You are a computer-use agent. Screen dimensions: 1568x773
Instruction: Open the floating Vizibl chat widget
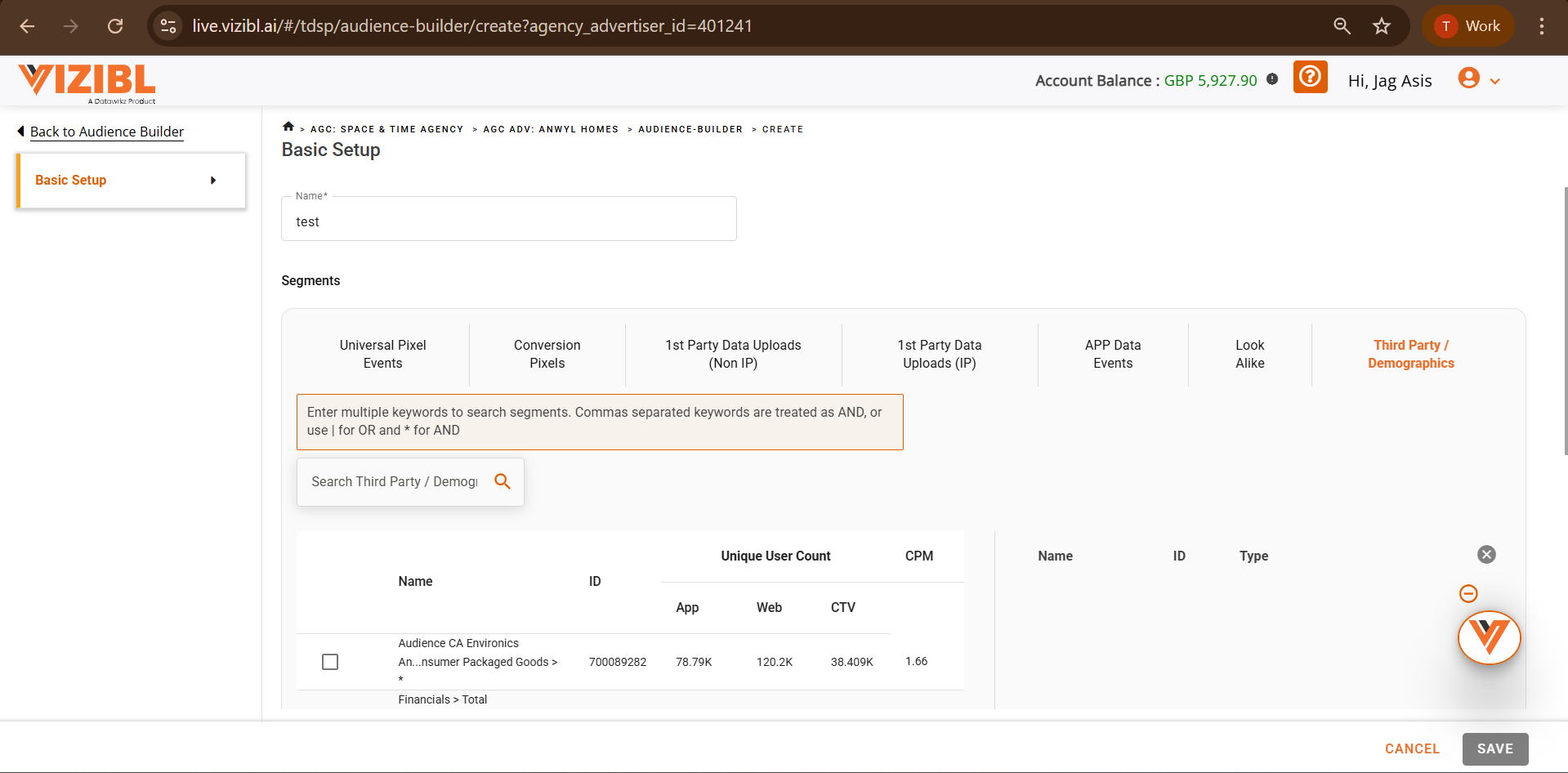1489,638
